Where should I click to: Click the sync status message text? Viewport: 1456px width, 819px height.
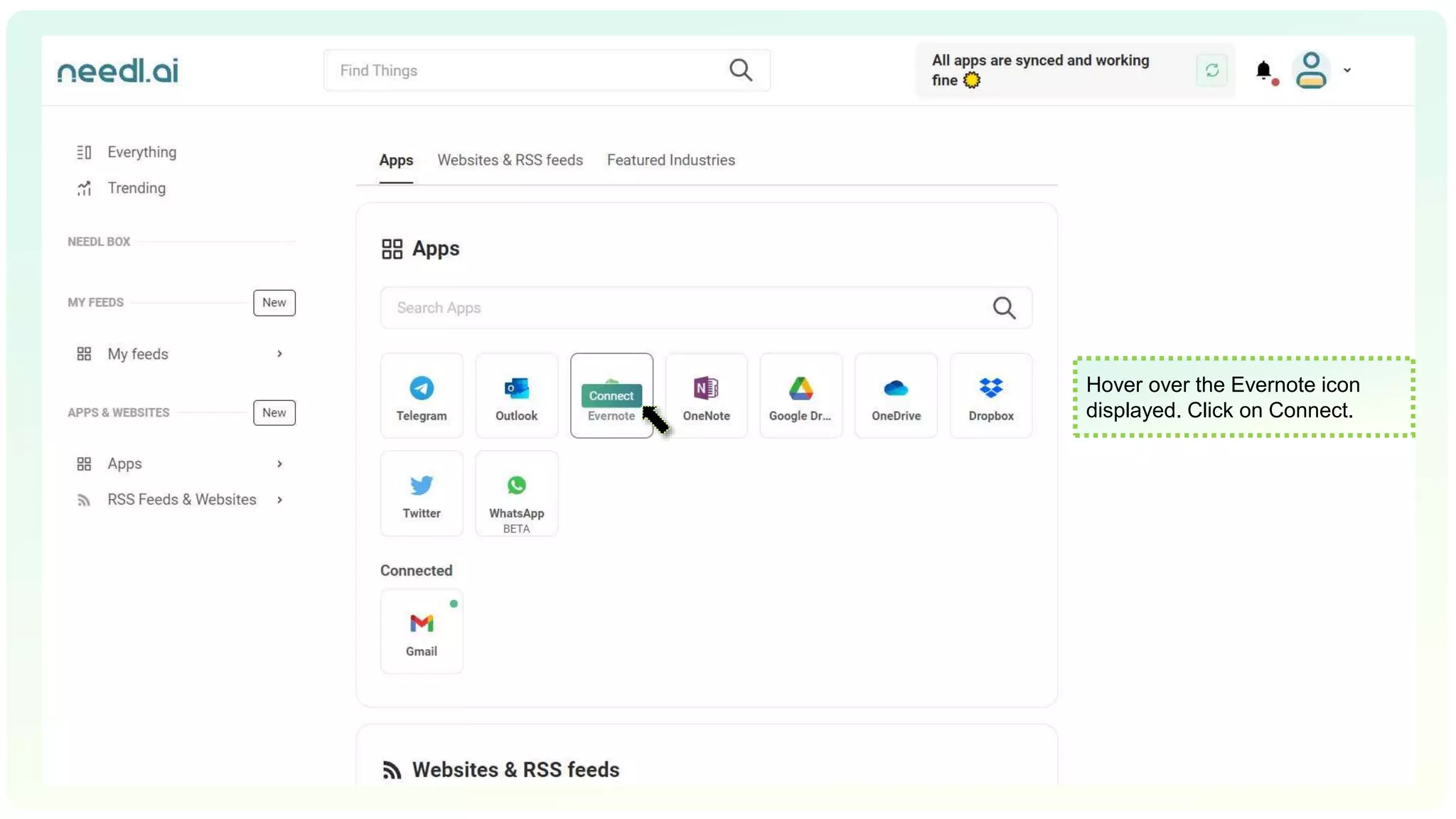[1040, 70]
